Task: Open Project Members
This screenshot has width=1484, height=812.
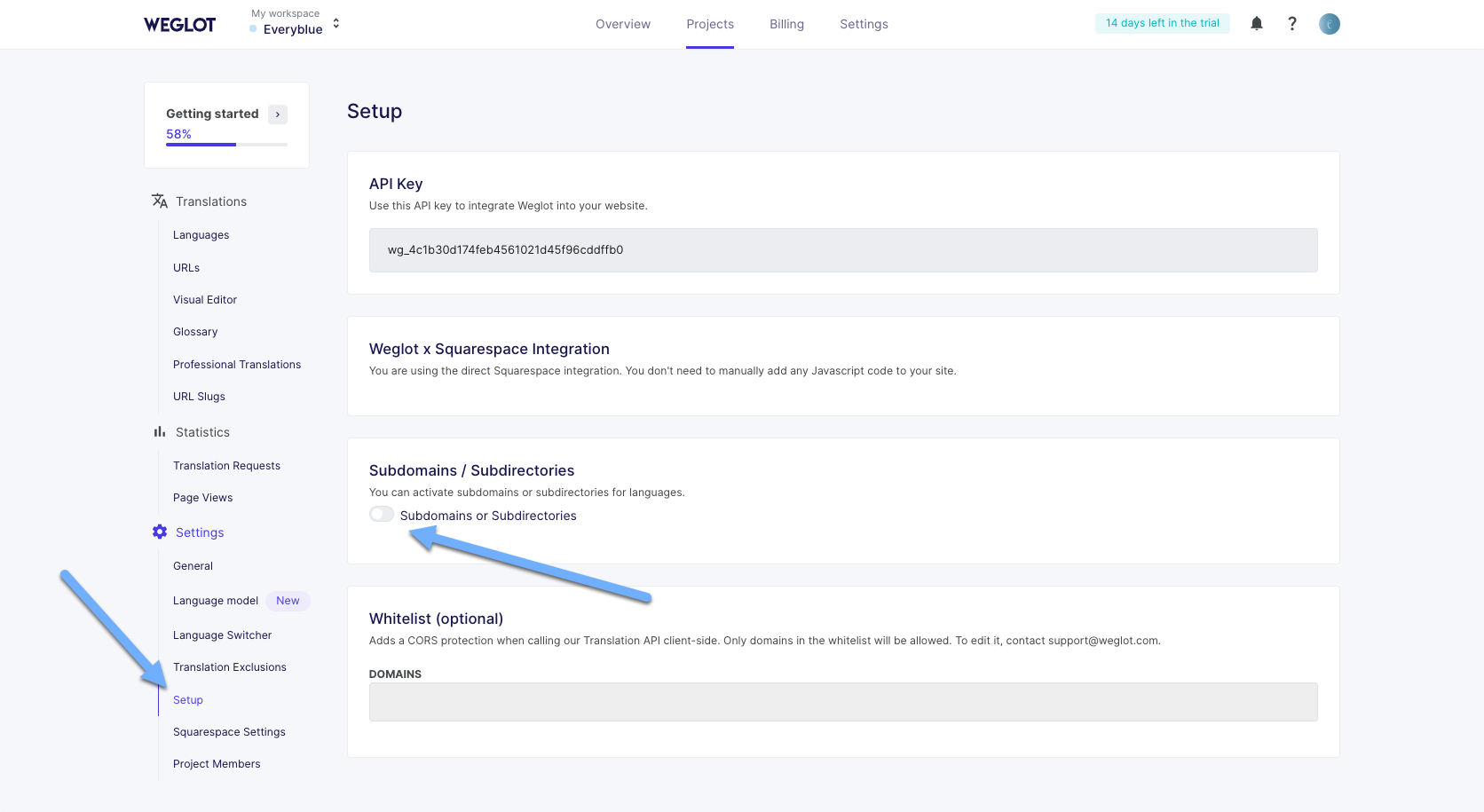Action: point(217,764)
